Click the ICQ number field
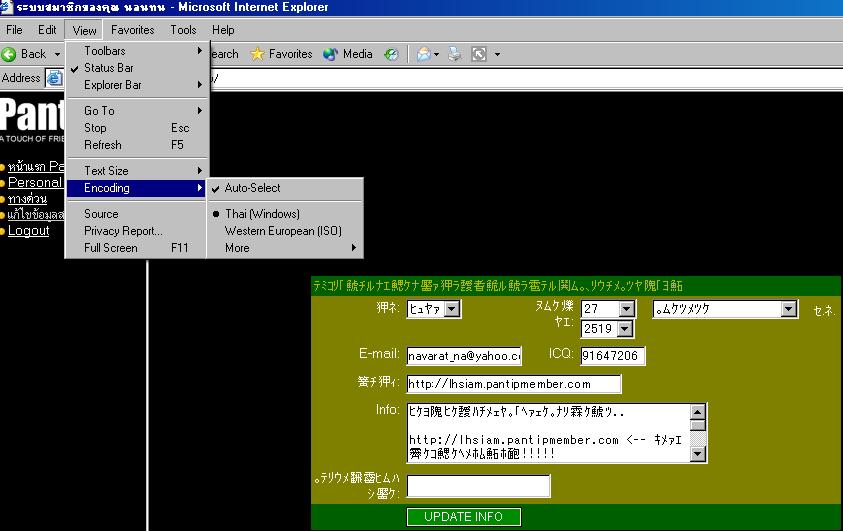This screenshot has height=531, width=843. 612,356
